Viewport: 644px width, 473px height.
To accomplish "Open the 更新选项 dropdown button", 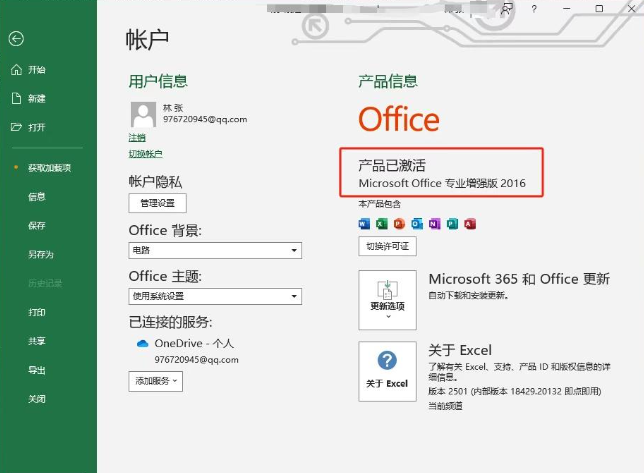I will pos(387,300).
